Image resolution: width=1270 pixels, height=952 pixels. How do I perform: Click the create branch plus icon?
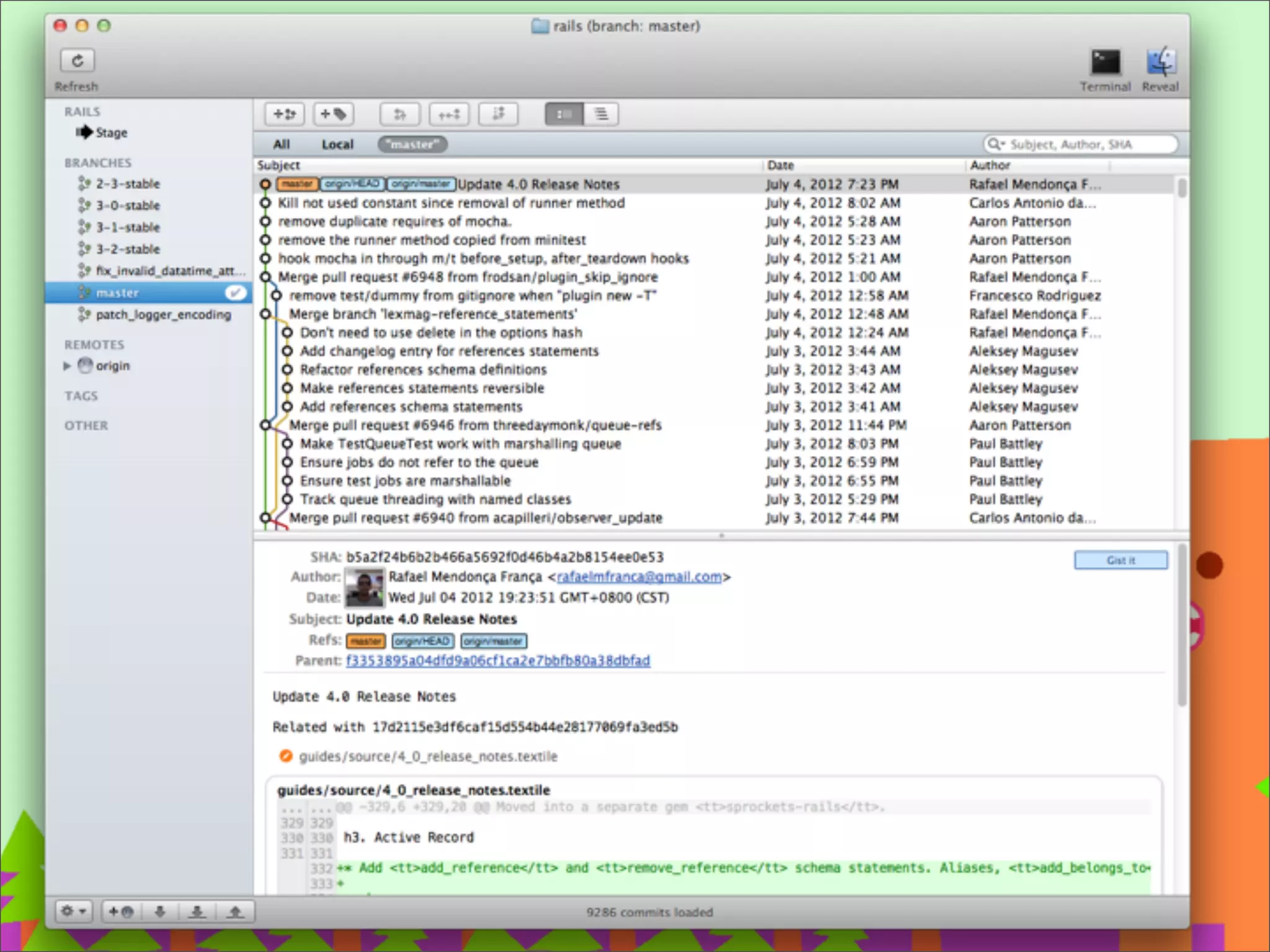tap(285, 114)
